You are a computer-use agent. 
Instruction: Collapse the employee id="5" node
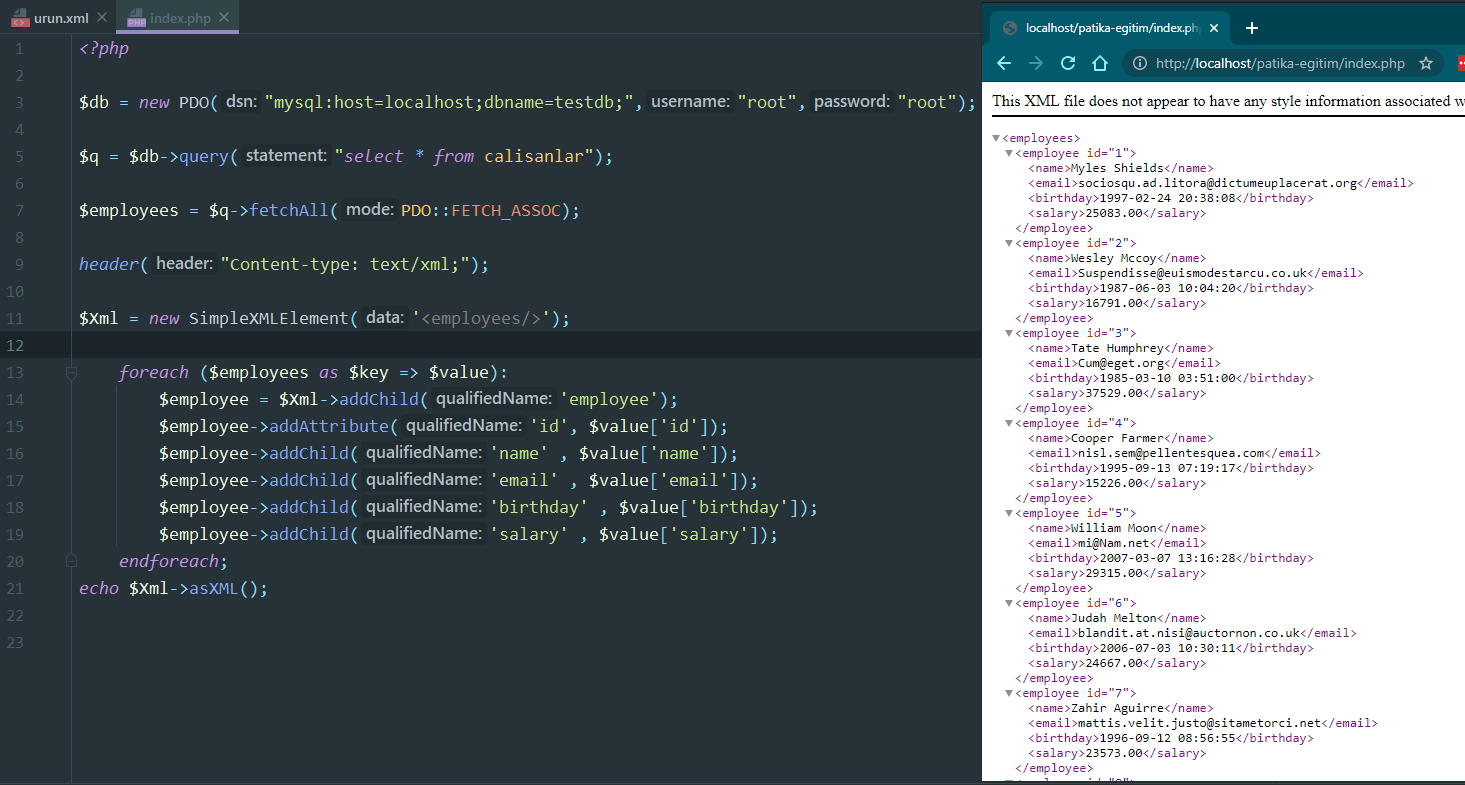pyautogui.click(x=1009, y=513)
